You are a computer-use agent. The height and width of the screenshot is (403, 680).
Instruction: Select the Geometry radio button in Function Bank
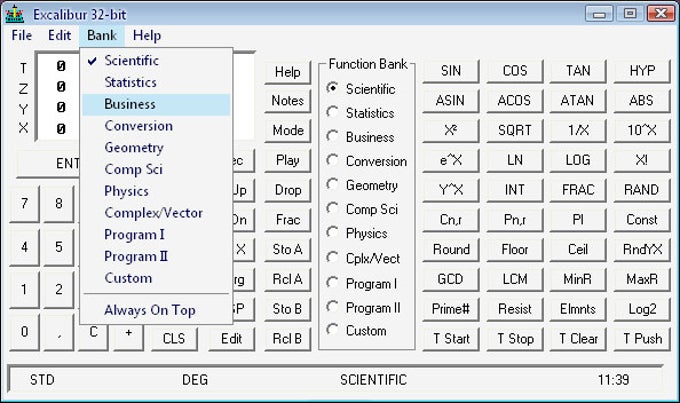click(x=333, y=185)
